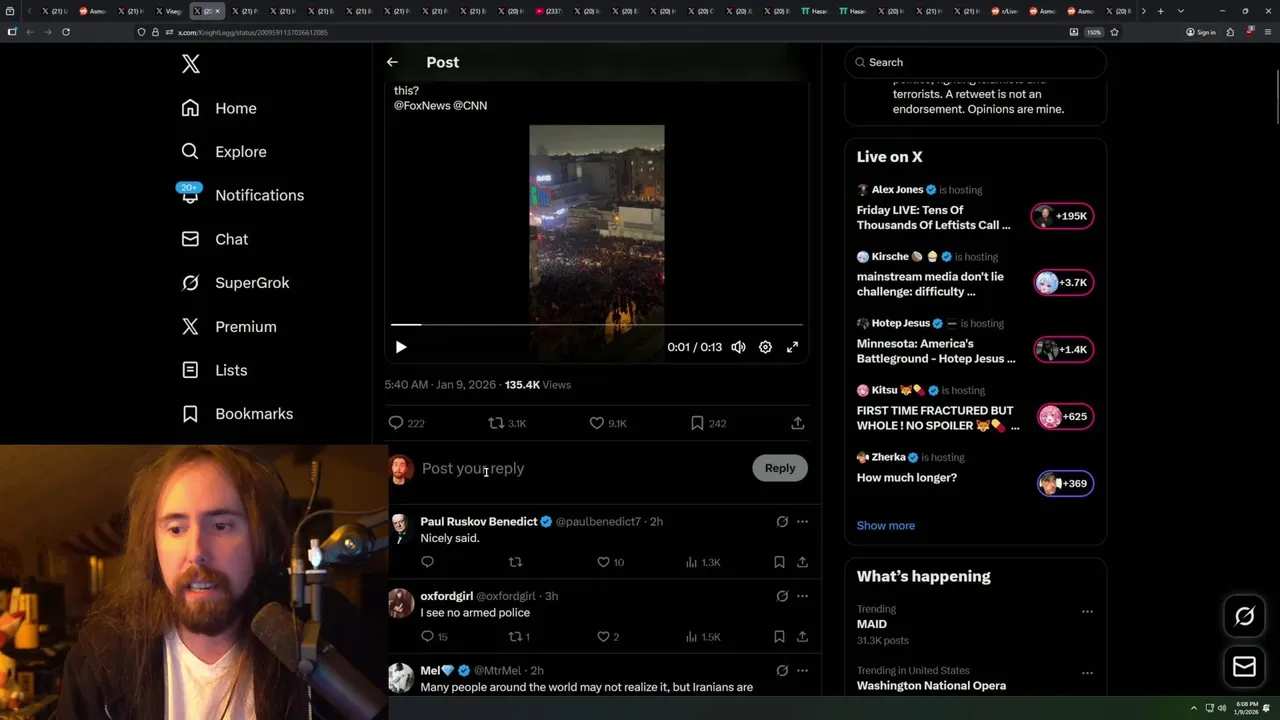
Task: Open oxfordgirl's profile
Action: 447,596
